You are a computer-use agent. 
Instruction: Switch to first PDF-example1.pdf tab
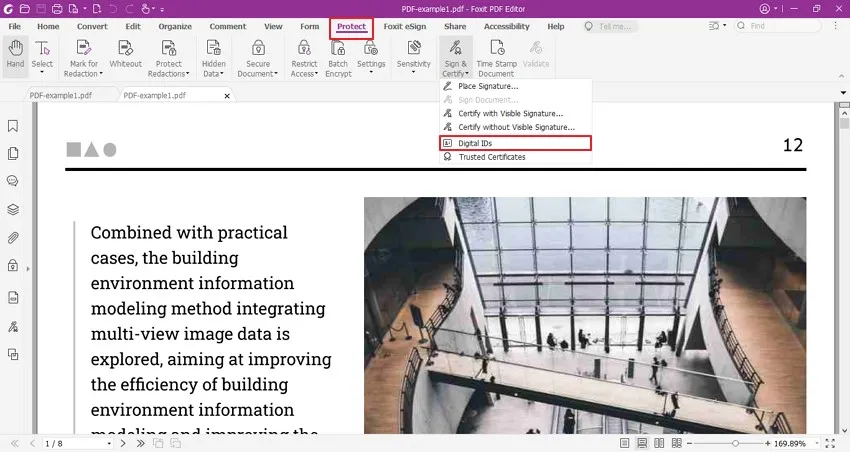tap(61, 95)
